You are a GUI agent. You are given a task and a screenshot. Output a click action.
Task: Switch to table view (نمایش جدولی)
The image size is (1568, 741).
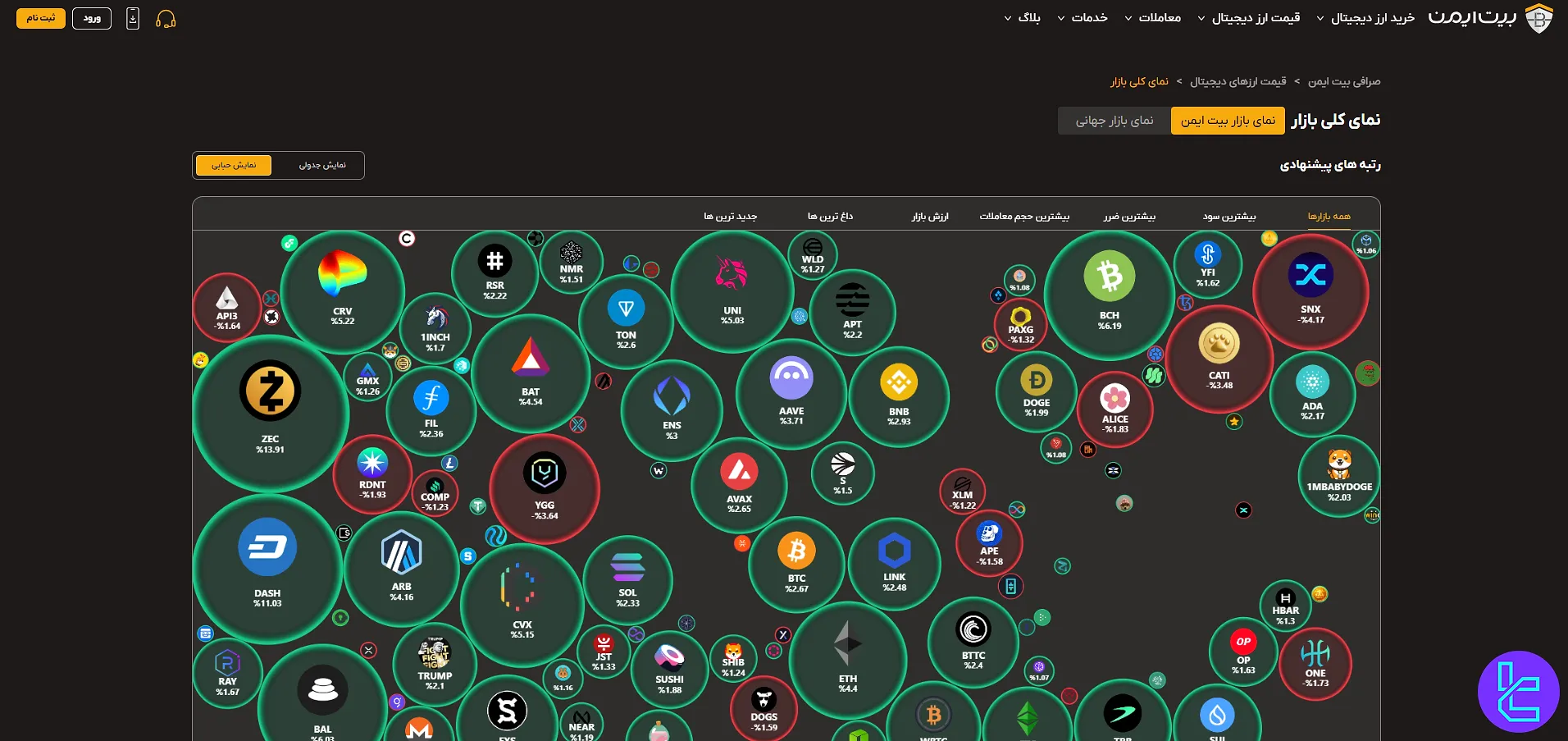click(x=322, y=165)
